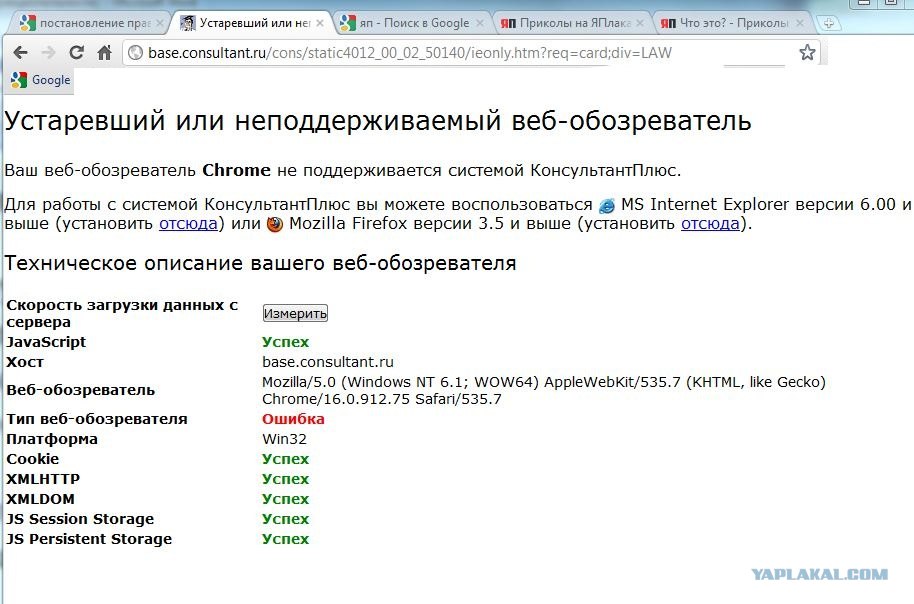Click the bold 'Chrome' word in the message

coord(236,171)
